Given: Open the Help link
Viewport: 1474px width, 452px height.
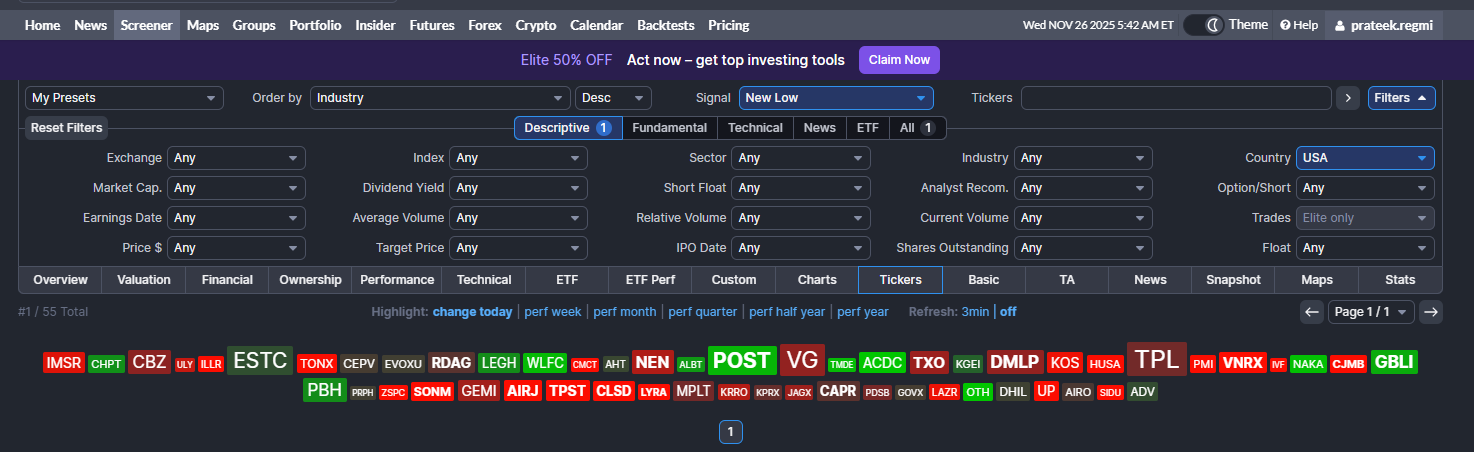Looking at the screenshot, I should 1299,25.
